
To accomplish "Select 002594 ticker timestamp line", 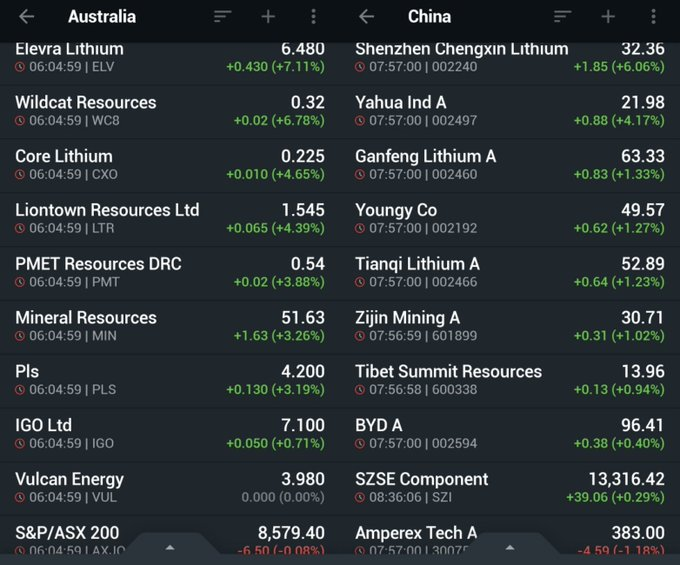I will (x=416, y=443).
